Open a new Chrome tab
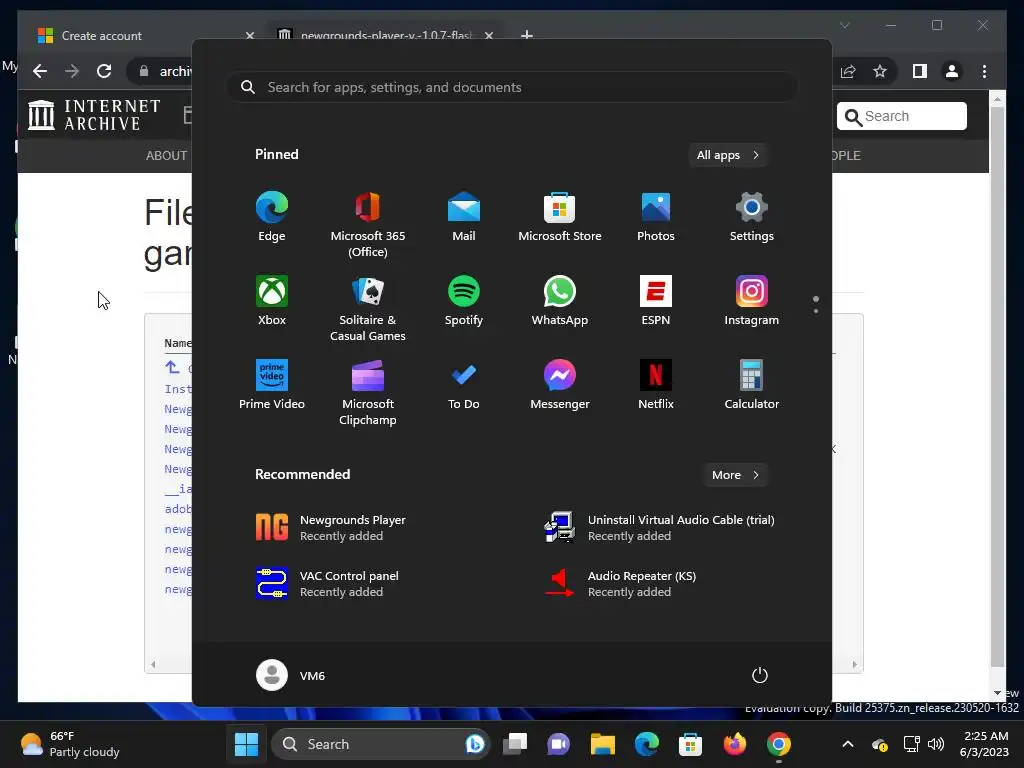The height and width of the screenshot is (768, 1024). click(x=527, y=35)
